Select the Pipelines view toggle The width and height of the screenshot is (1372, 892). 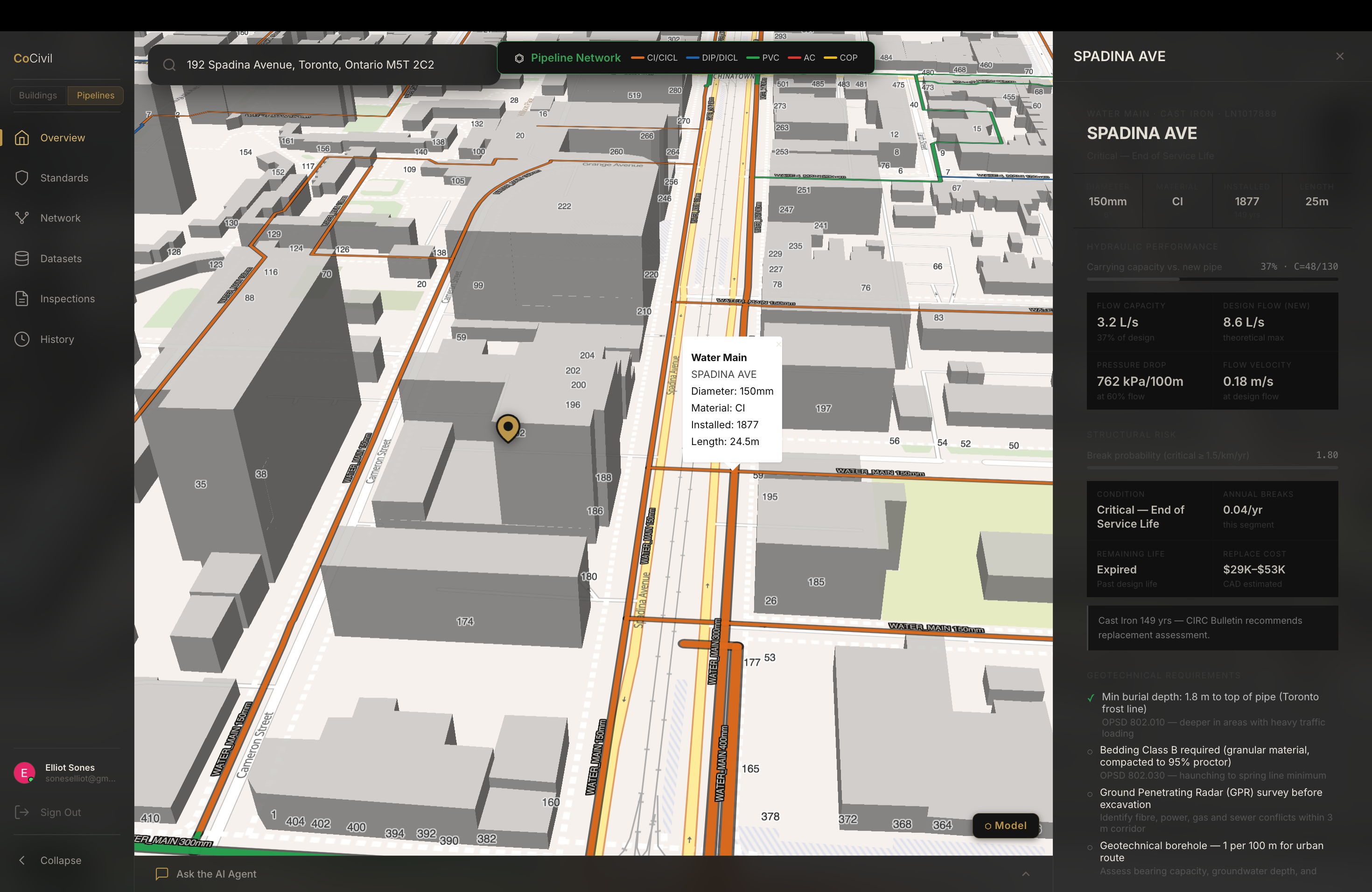[95, 95]
